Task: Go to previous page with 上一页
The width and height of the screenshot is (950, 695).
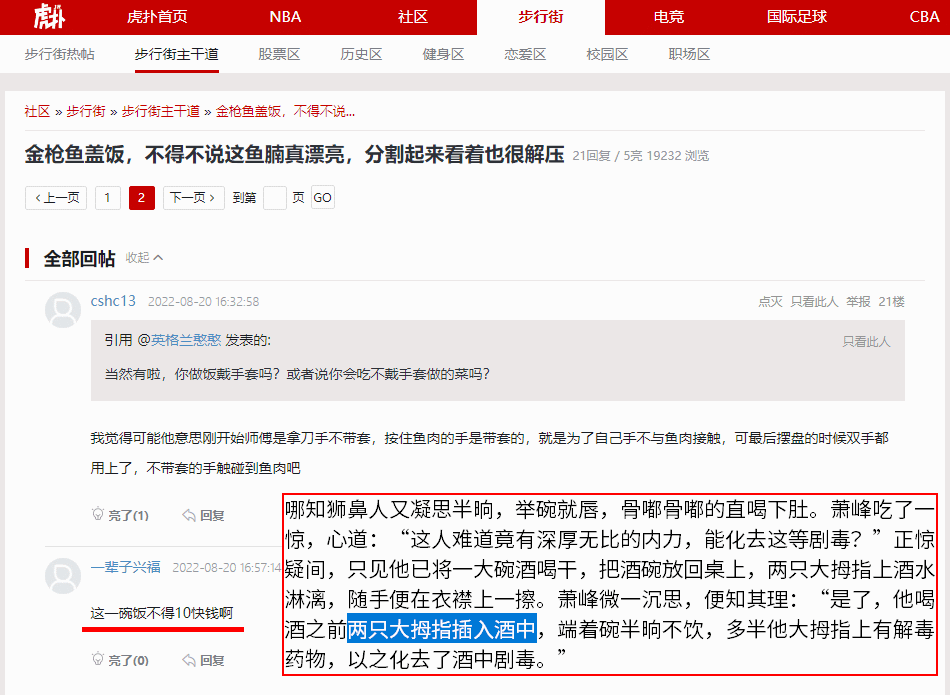Action: tap(56, 198)
